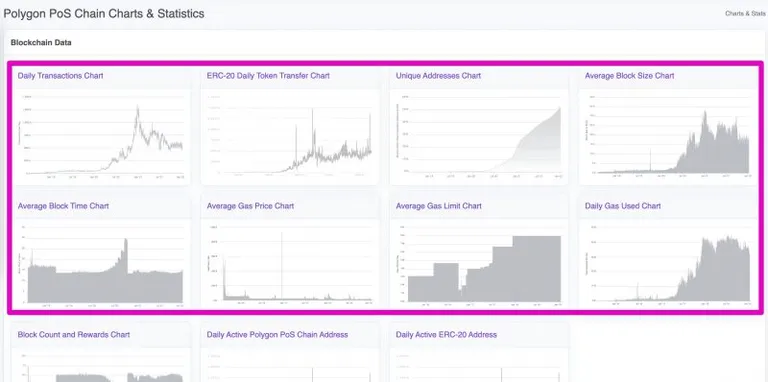Open Block Count and Rewards Chart link
Image resolution: width=768 pixels, height=382 pixels.
coord(73,334)
